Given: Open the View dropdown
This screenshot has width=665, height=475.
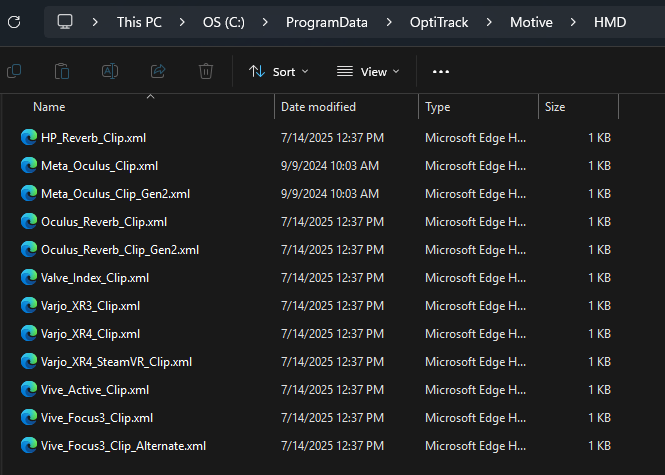Looking at the screenshot, I should [x=368, y=72].
